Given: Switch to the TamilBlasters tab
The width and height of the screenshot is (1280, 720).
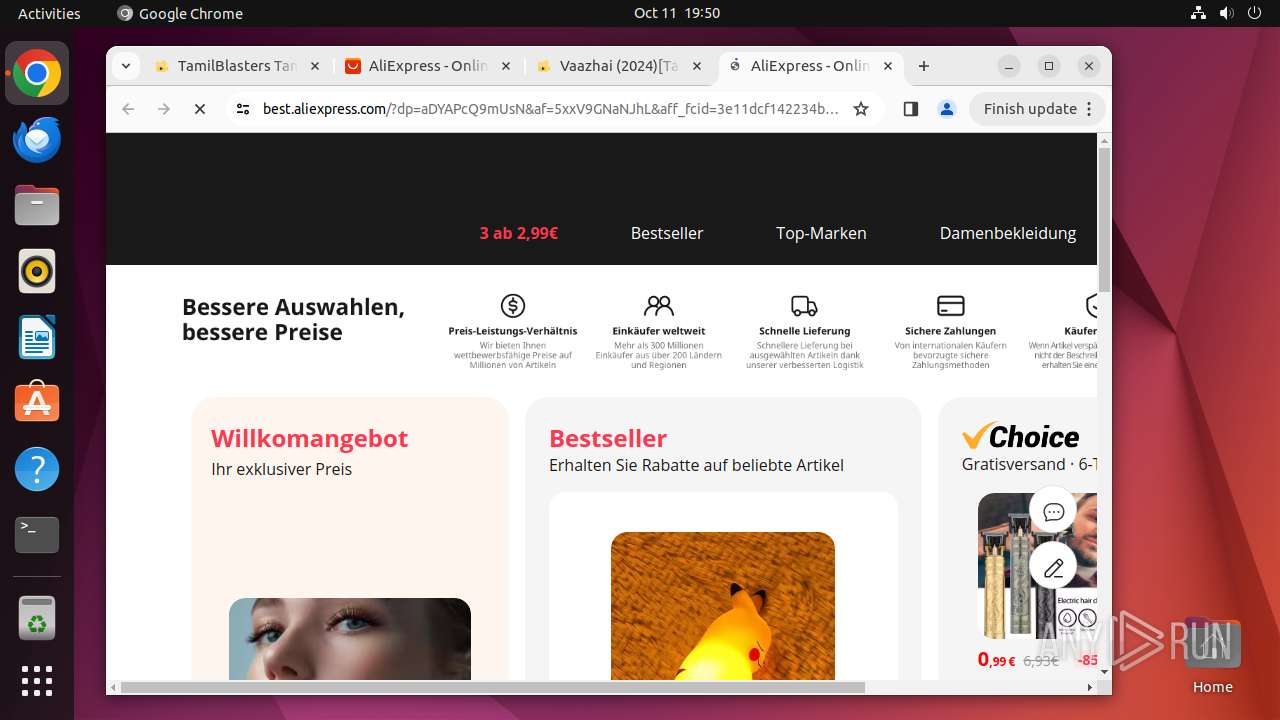Looking at the screenshot, I should click(237, 66).
